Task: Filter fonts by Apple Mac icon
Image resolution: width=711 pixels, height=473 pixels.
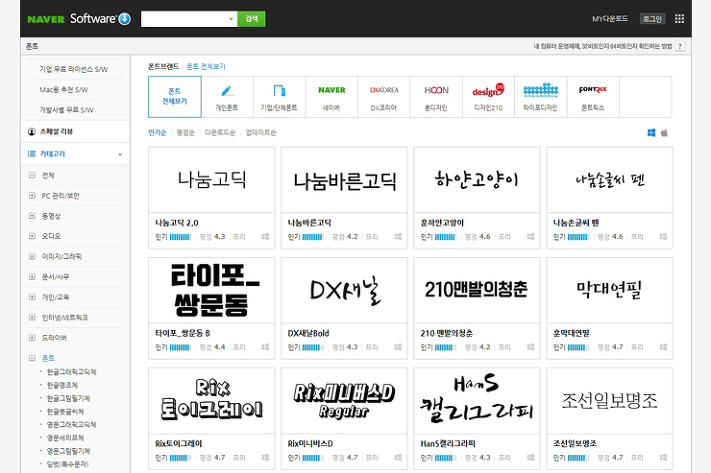Action: pyautogui.click(x=664, y=132)
